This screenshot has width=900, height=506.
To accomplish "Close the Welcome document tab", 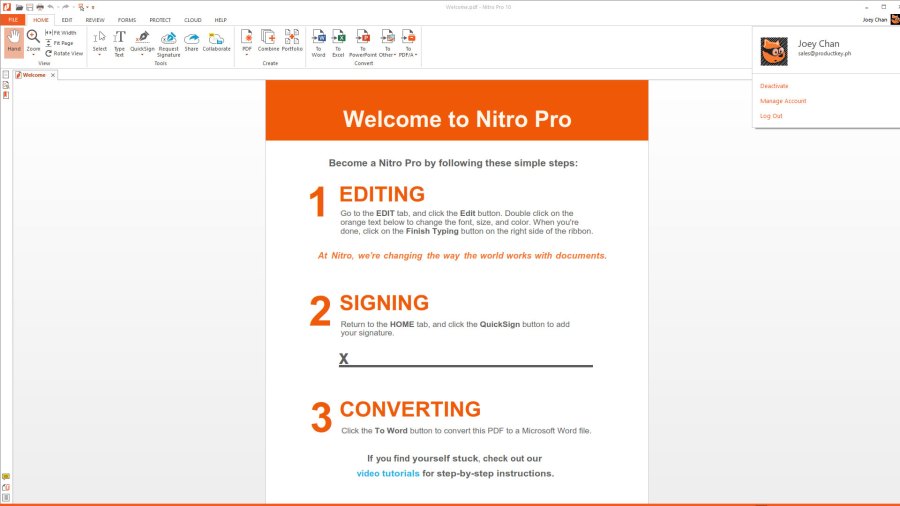I will pyautogui.click(x=53, y=75).
